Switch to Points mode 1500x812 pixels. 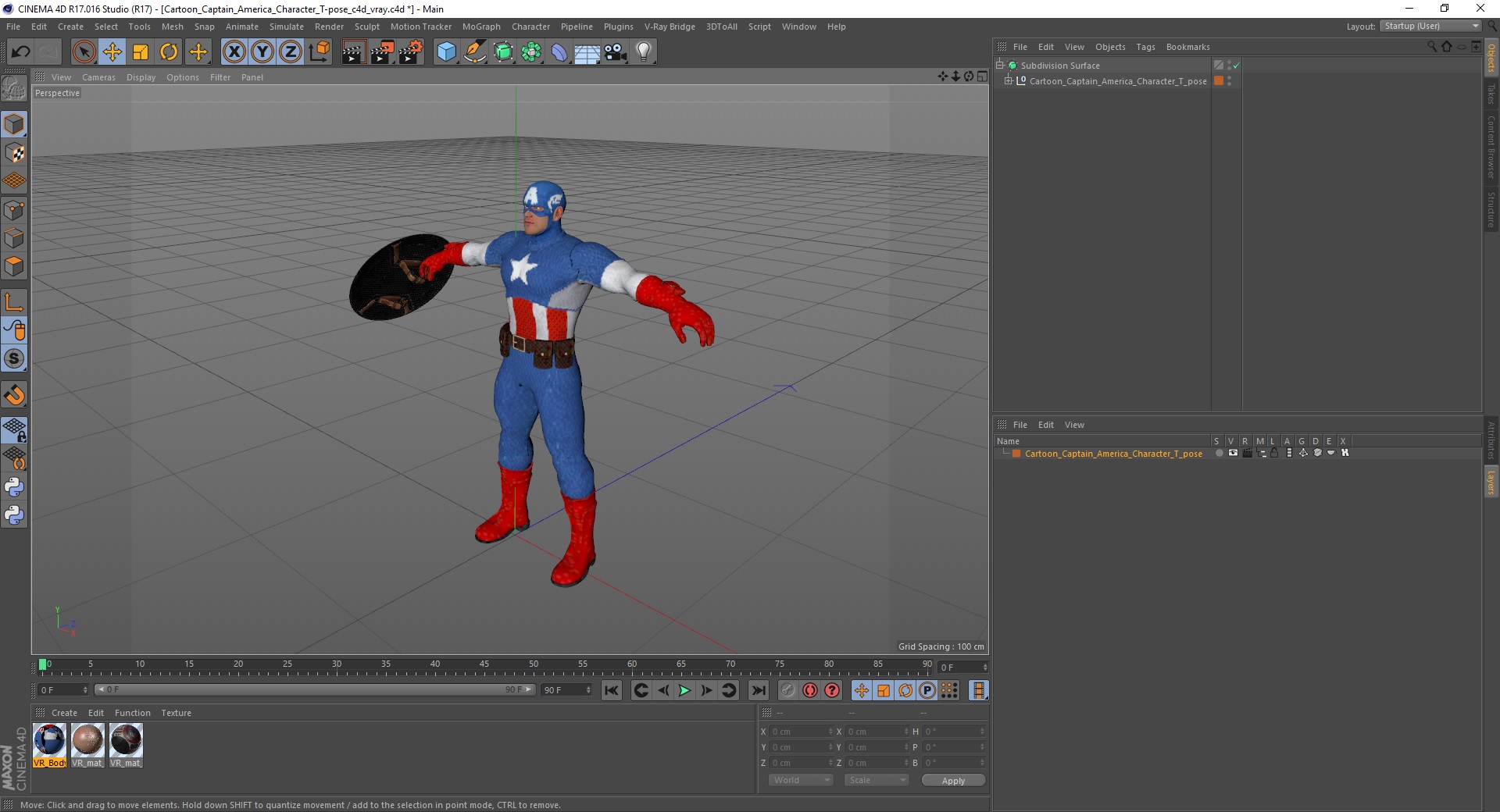tap(14, 210)
